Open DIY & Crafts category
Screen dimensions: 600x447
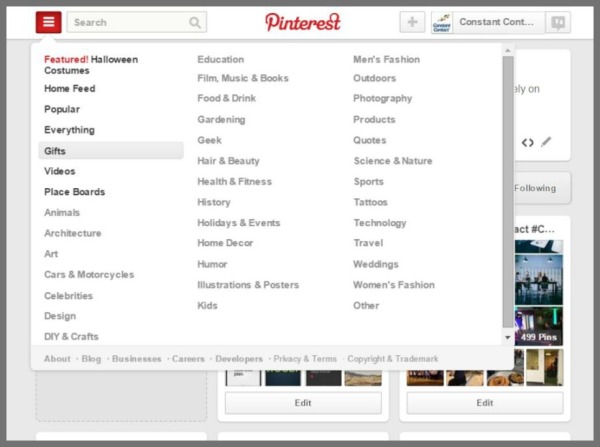tap(72, 336)
